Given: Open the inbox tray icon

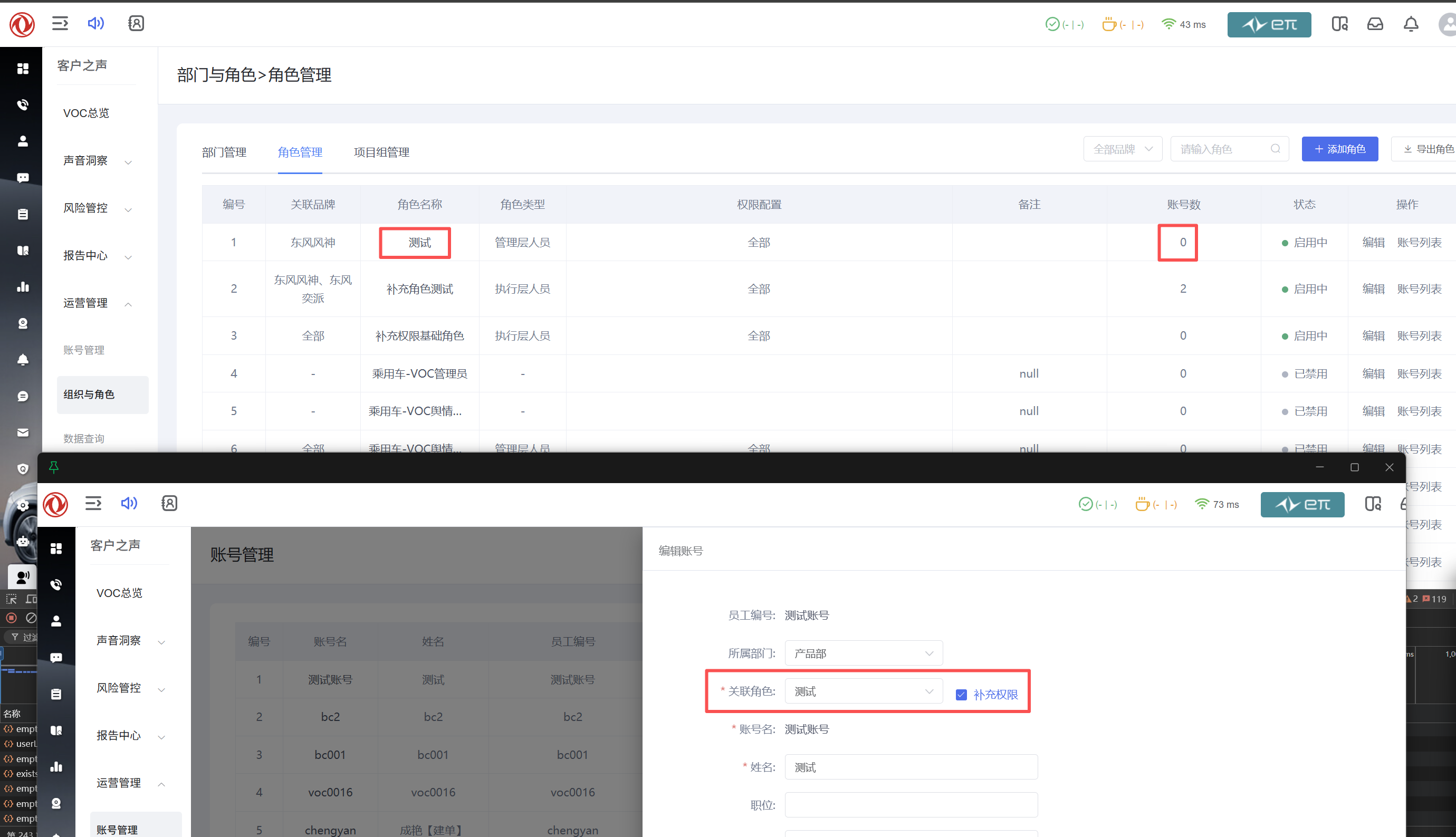Looking at the screenshot, I should pos(1375,24).
